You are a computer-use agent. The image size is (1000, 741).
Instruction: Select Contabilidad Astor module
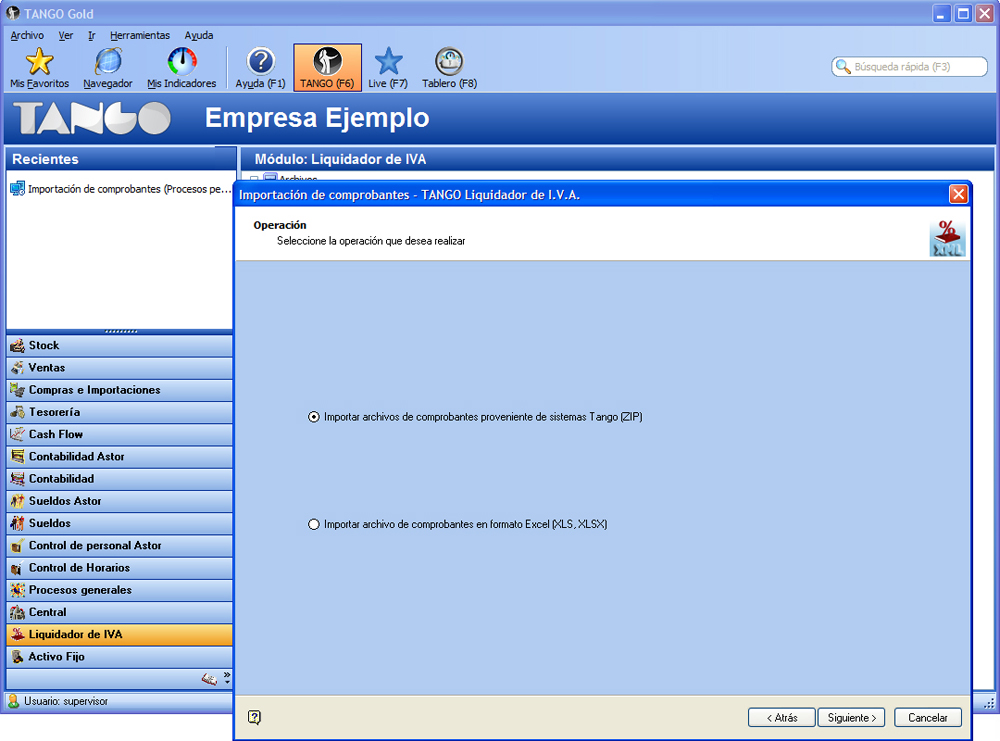[119, 457]
